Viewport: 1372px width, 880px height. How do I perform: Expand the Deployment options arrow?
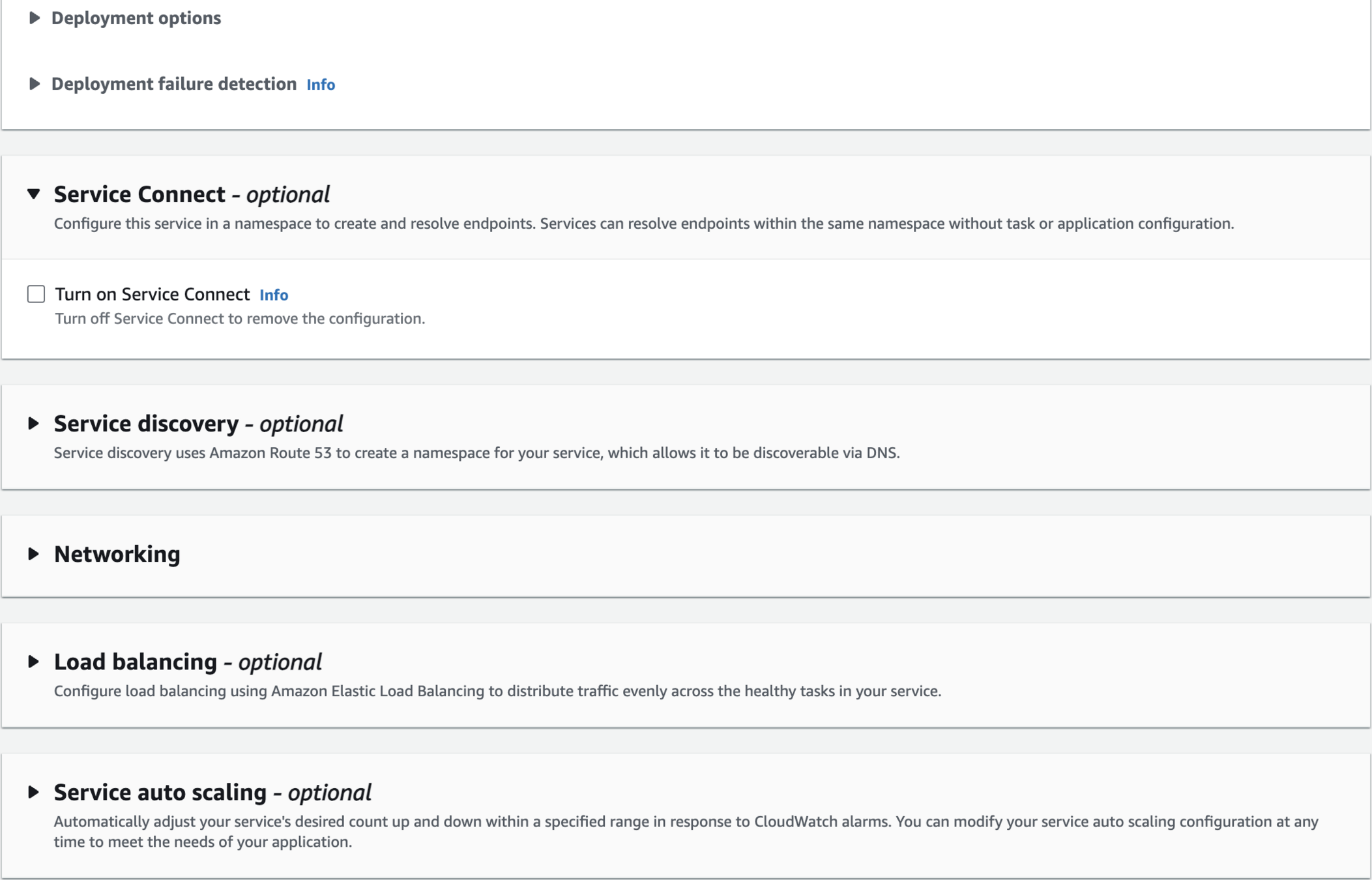tap(35, 18)
